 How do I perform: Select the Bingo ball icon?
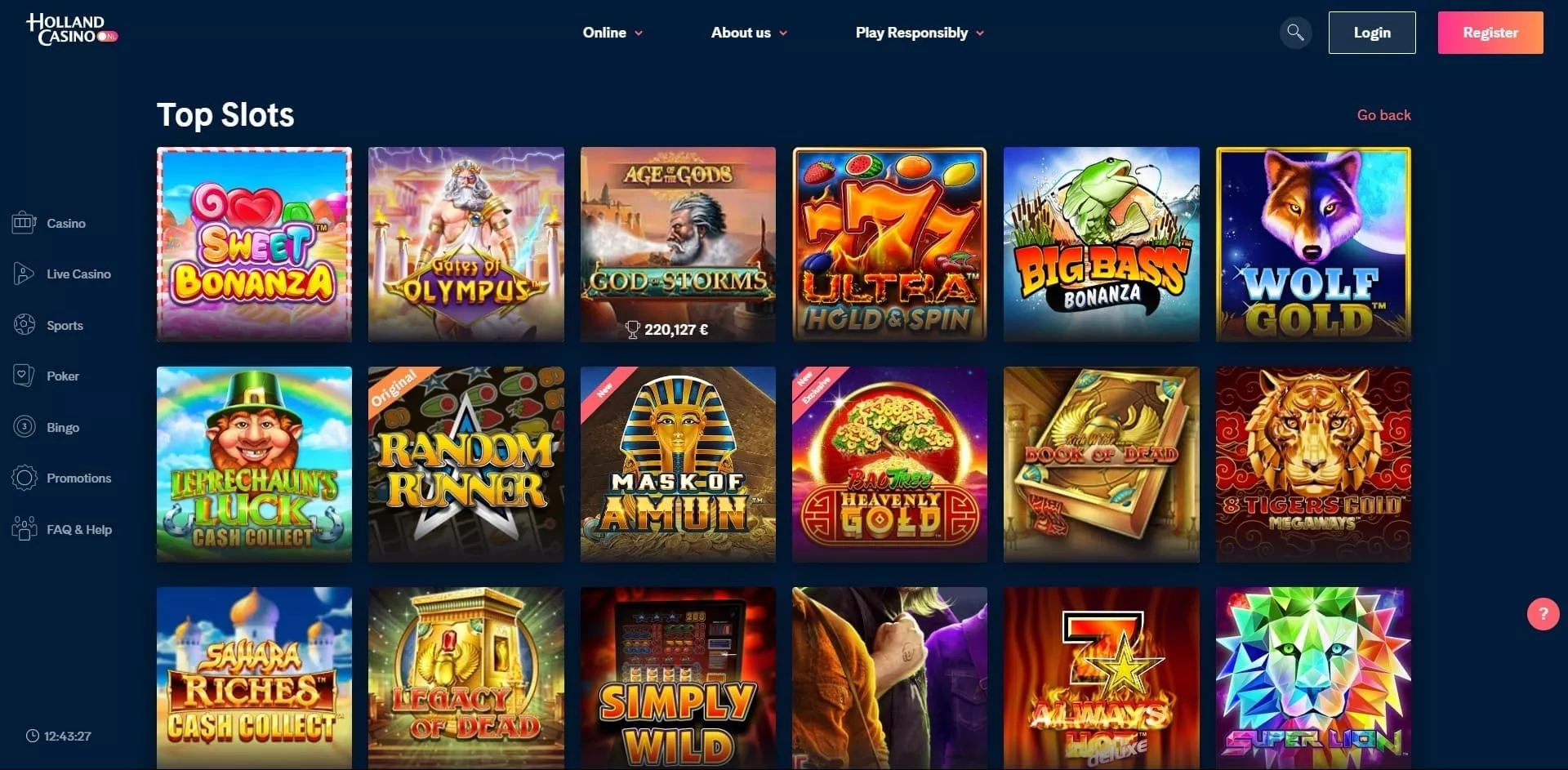point(24,427)
